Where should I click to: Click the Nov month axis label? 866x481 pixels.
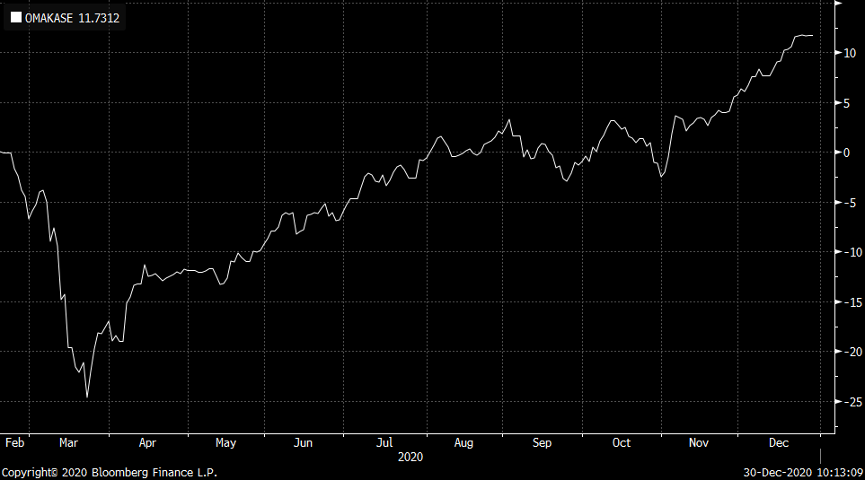point(699,441)
